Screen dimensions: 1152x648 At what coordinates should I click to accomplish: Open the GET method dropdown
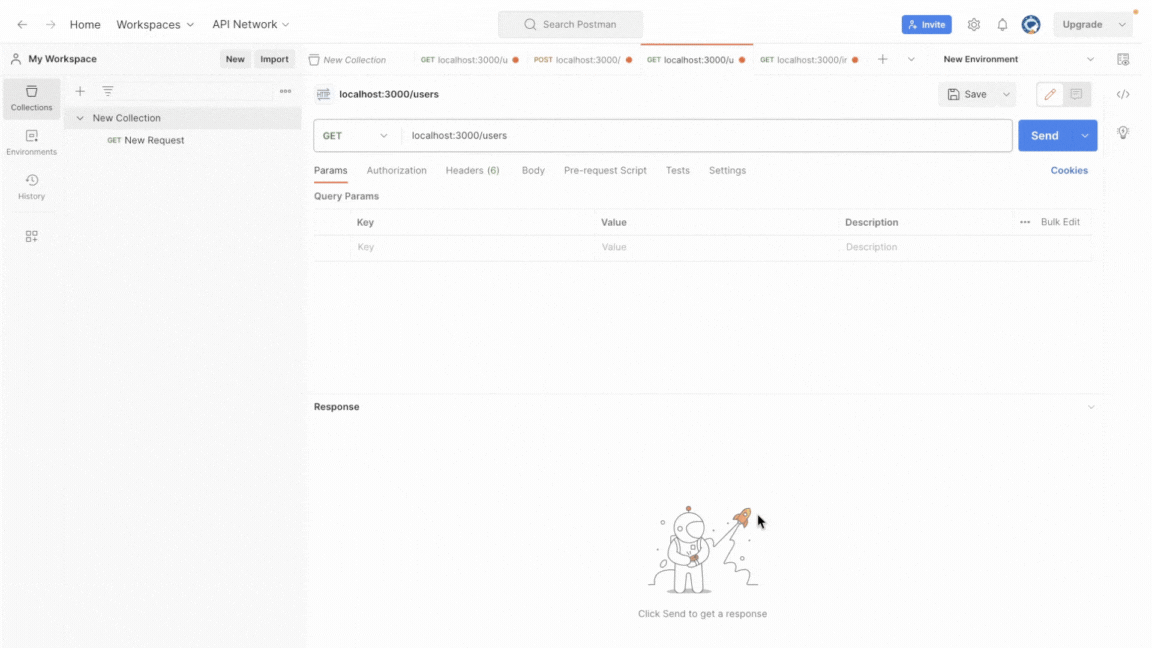pos(356,135)
